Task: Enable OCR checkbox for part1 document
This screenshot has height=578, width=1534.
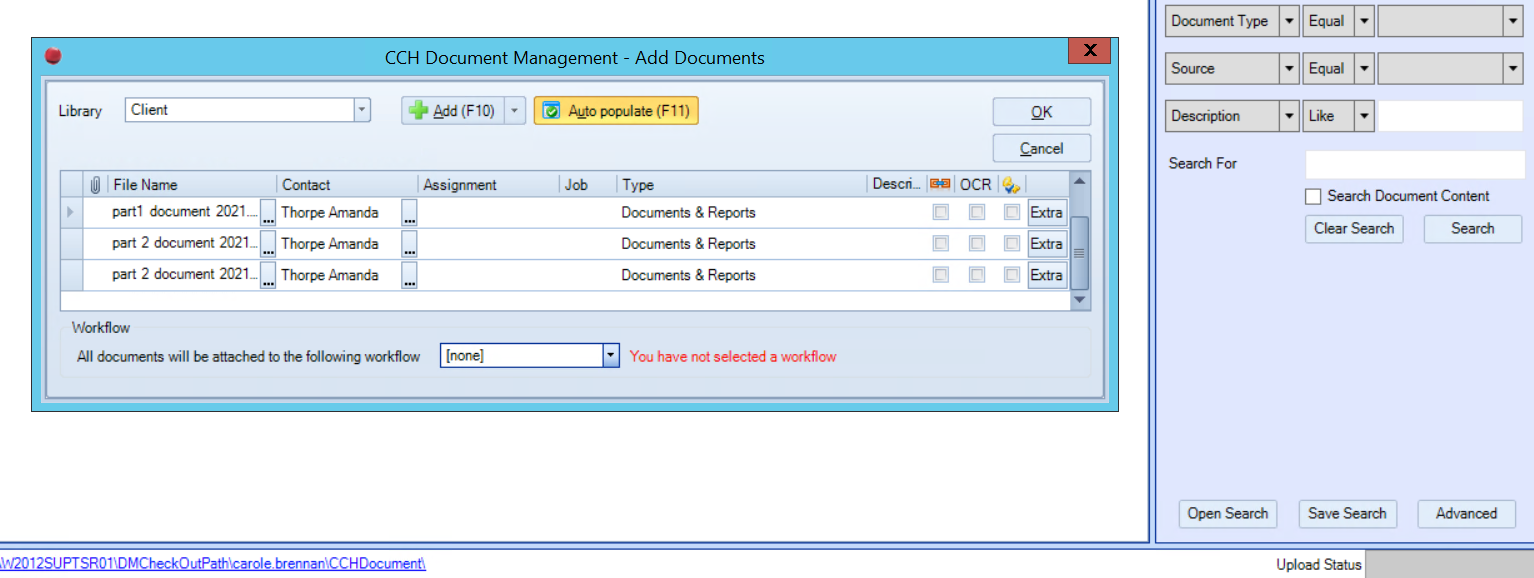Action: [976, 213]
